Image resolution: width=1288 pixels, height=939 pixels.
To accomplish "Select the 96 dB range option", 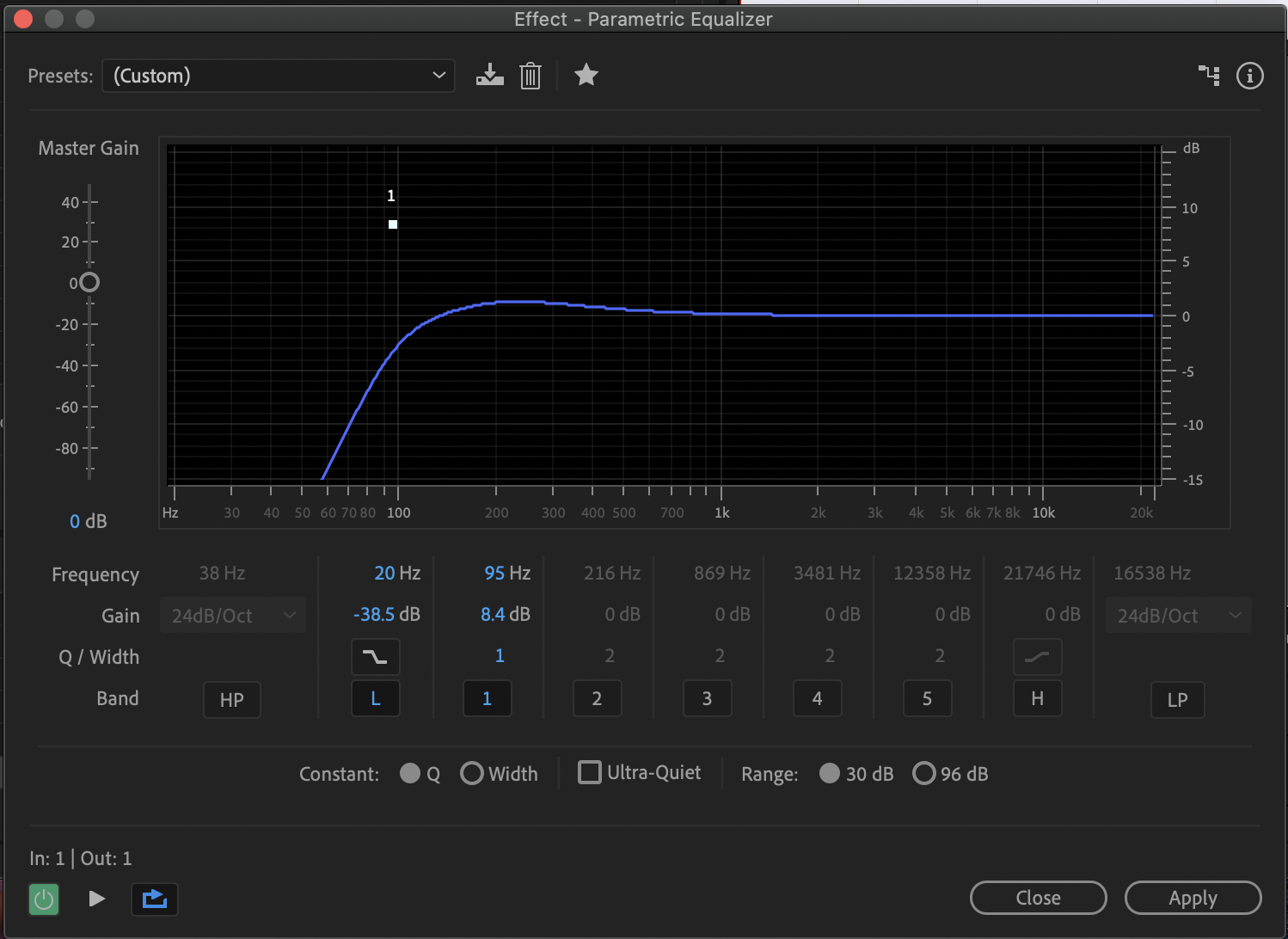I will click(x=924, y=774).
